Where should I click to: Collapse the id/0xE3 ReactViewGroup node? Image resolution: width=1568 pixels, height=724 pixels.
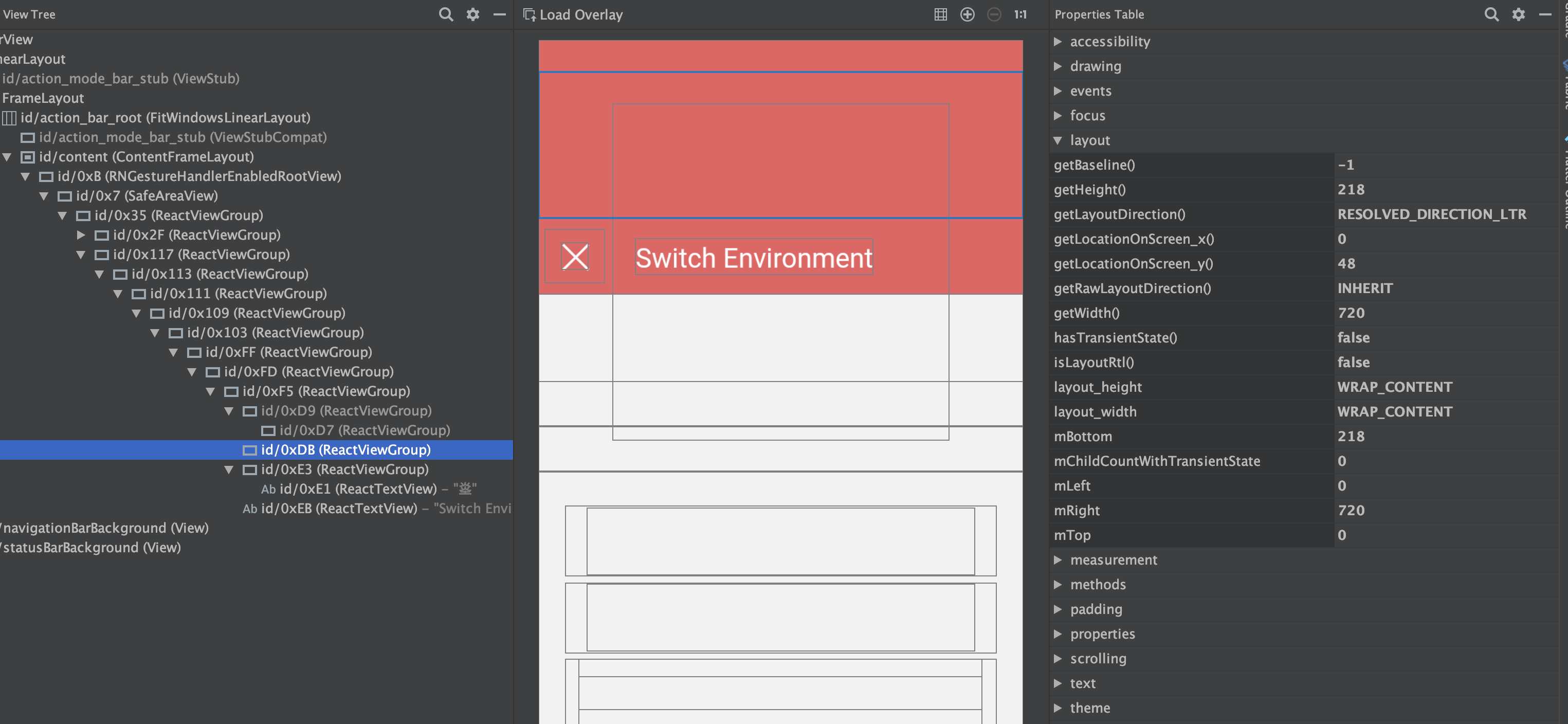(x=229, y=469)
